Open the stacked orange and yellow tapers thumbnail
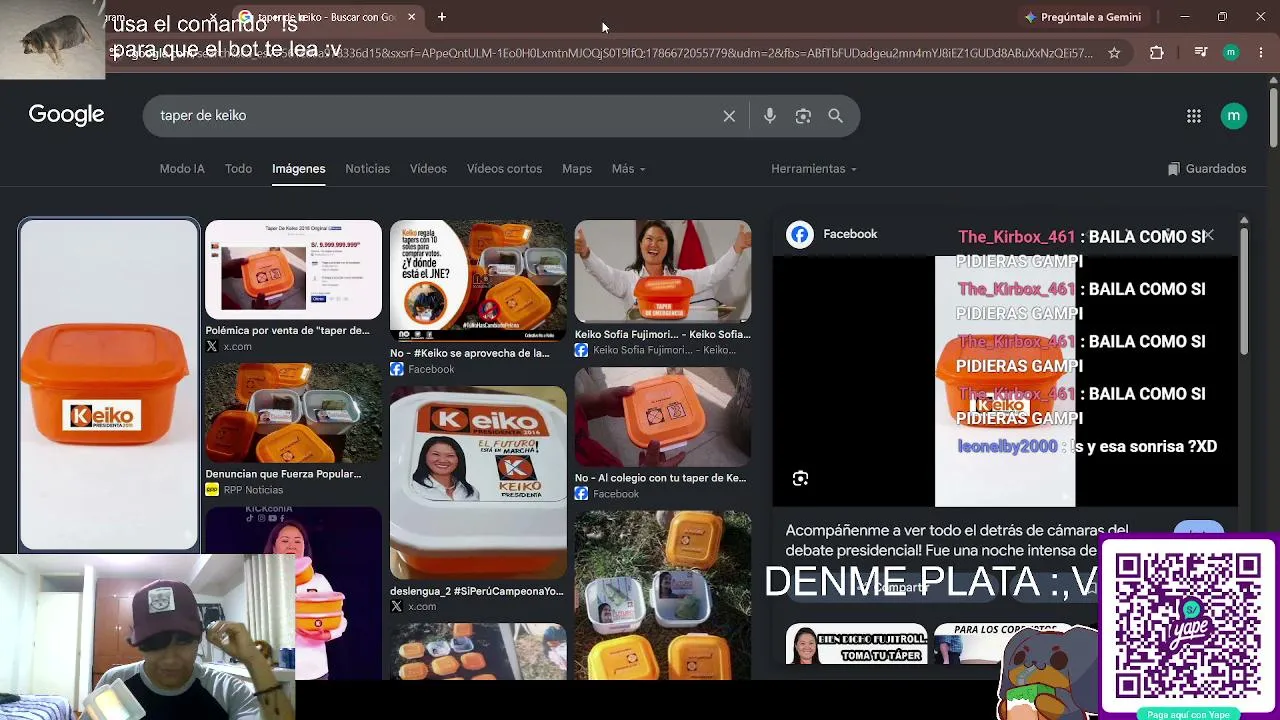 pyautogui.click(x=662, y=596)
